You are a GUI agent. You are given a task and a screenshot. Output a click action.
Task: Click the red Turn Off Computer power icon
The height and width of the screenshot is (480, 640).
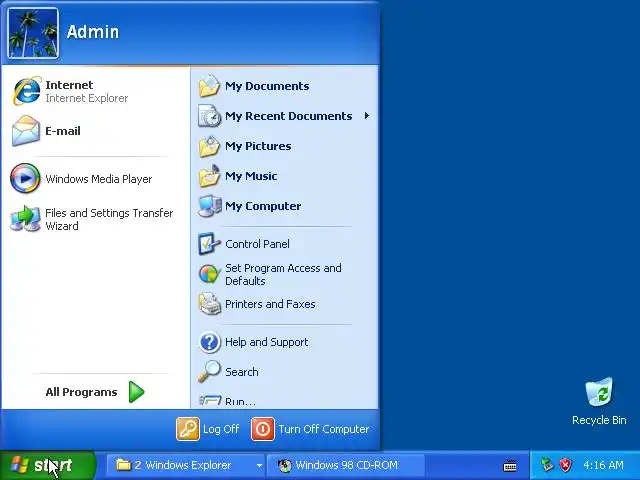coord(262,429)
